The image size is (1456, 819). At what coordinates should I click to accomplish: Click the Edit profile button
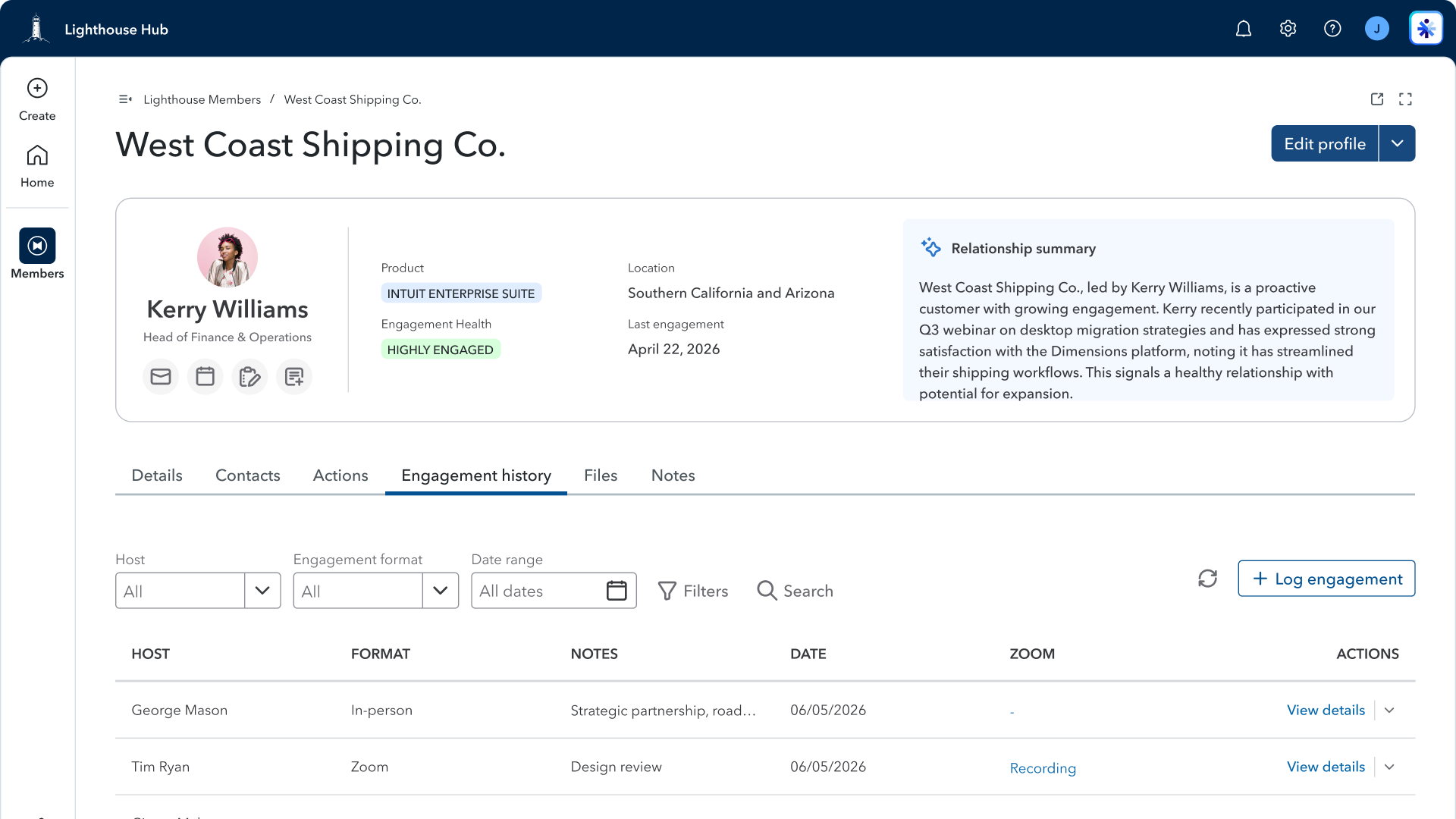coord(1324,143)
